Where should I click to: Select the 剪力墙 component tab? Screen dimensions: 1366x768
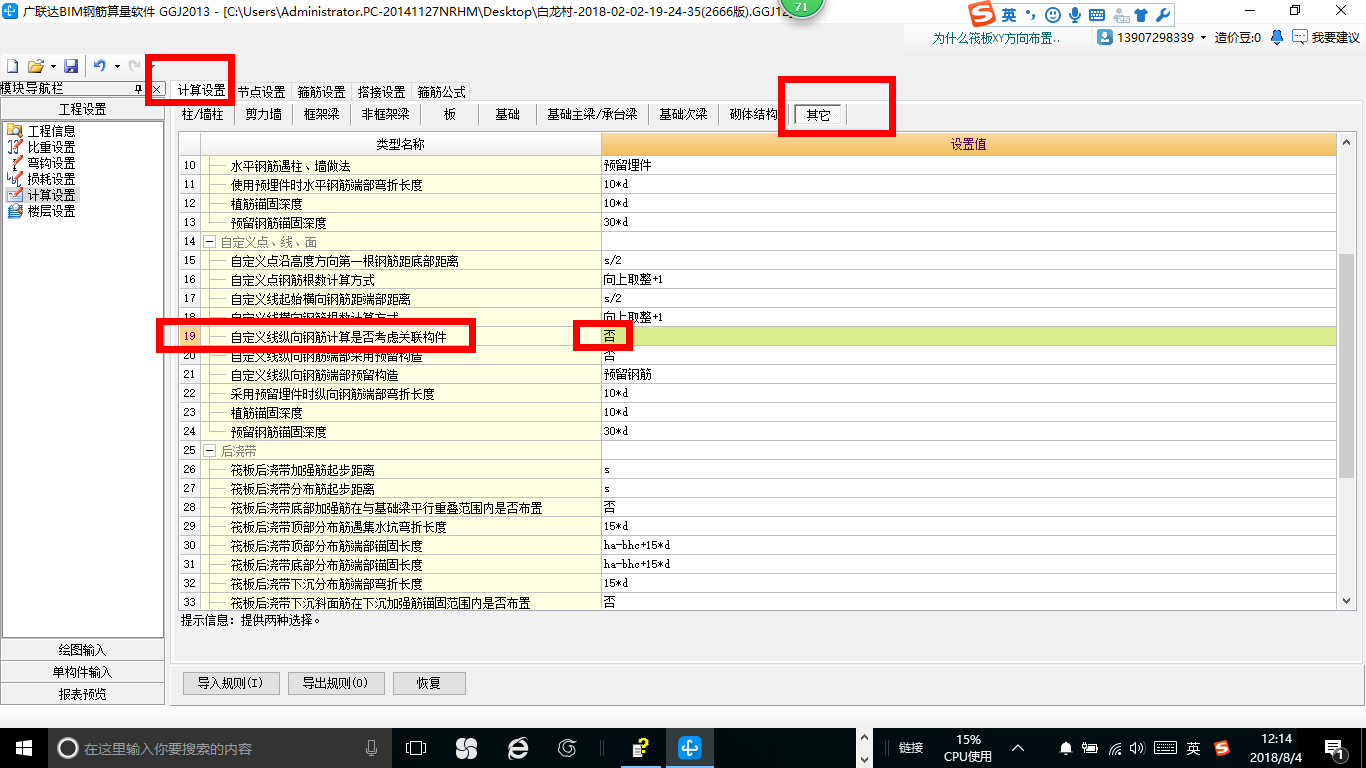pyautogui.click(x=263, y=114)
